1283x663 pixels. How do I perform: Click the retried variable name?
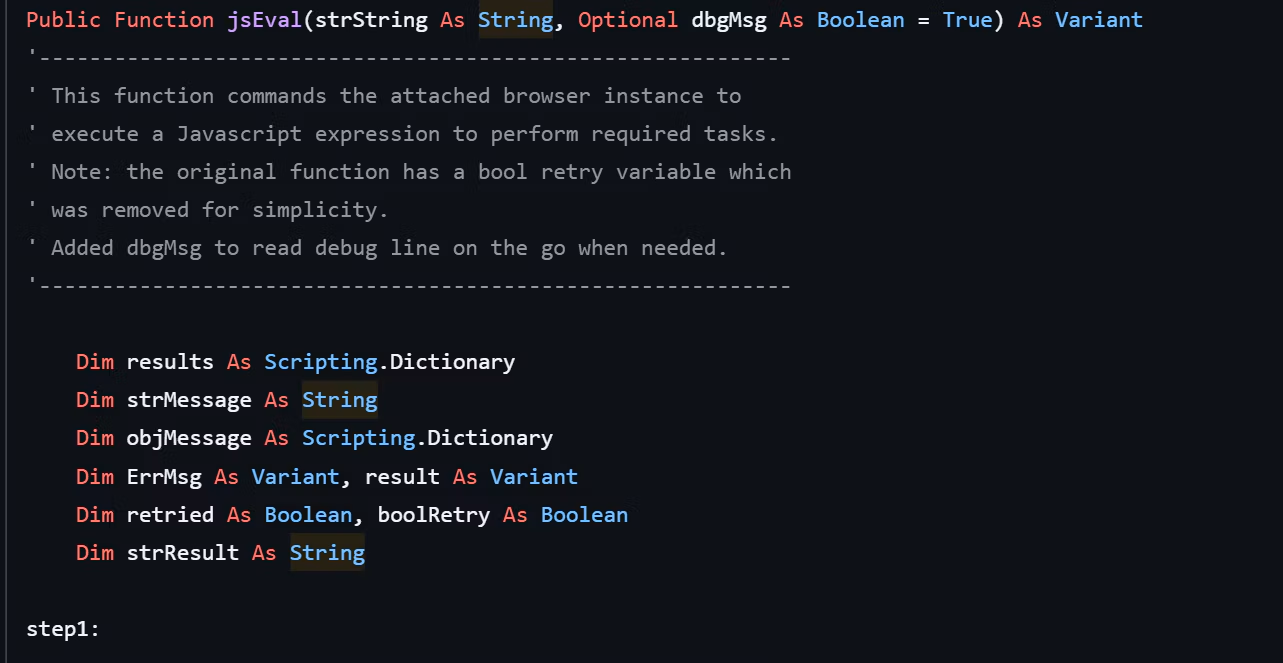(170, 515)
